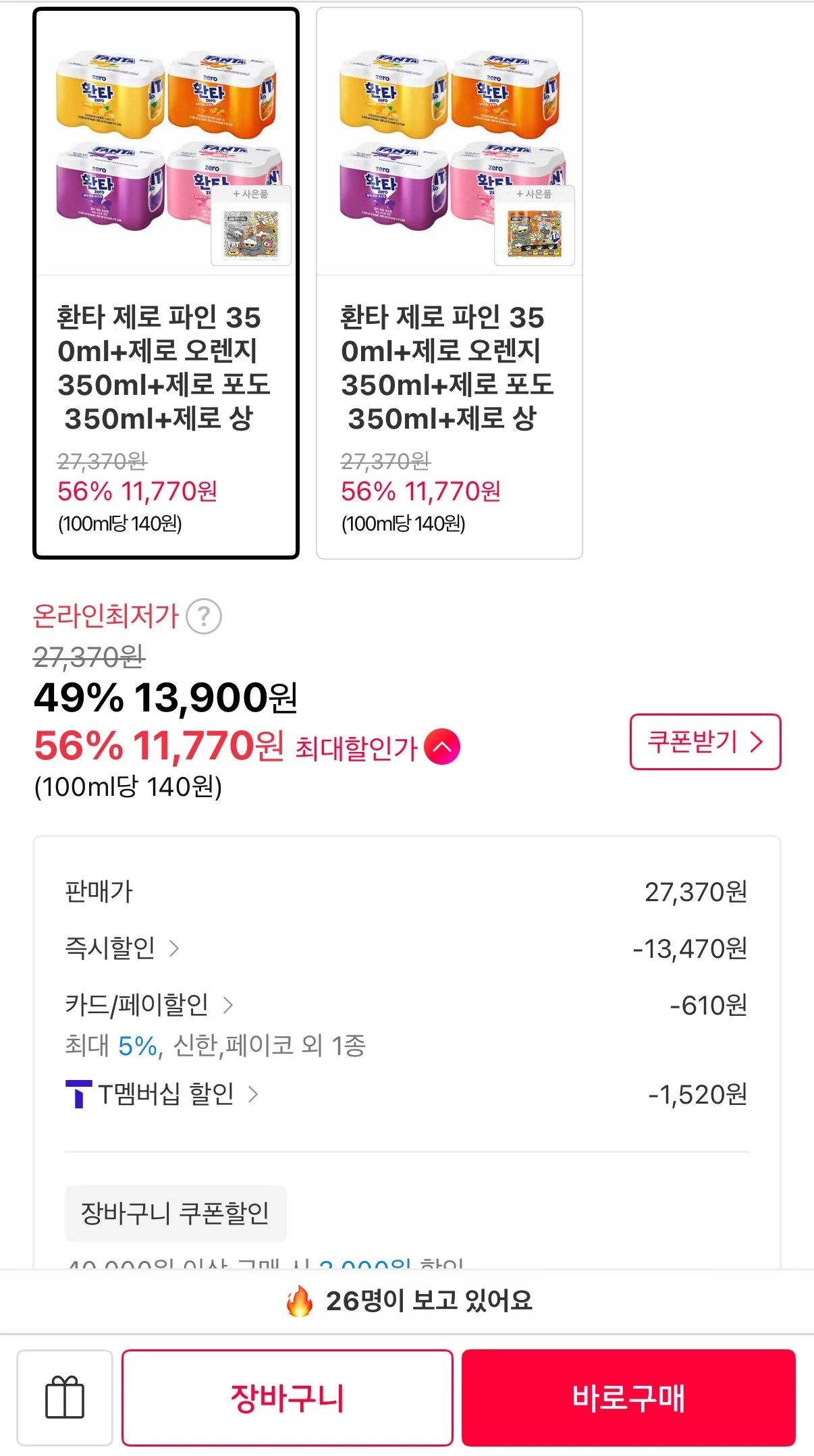Expand the 카드/페이할인 details chevron

coord(228,1005)
